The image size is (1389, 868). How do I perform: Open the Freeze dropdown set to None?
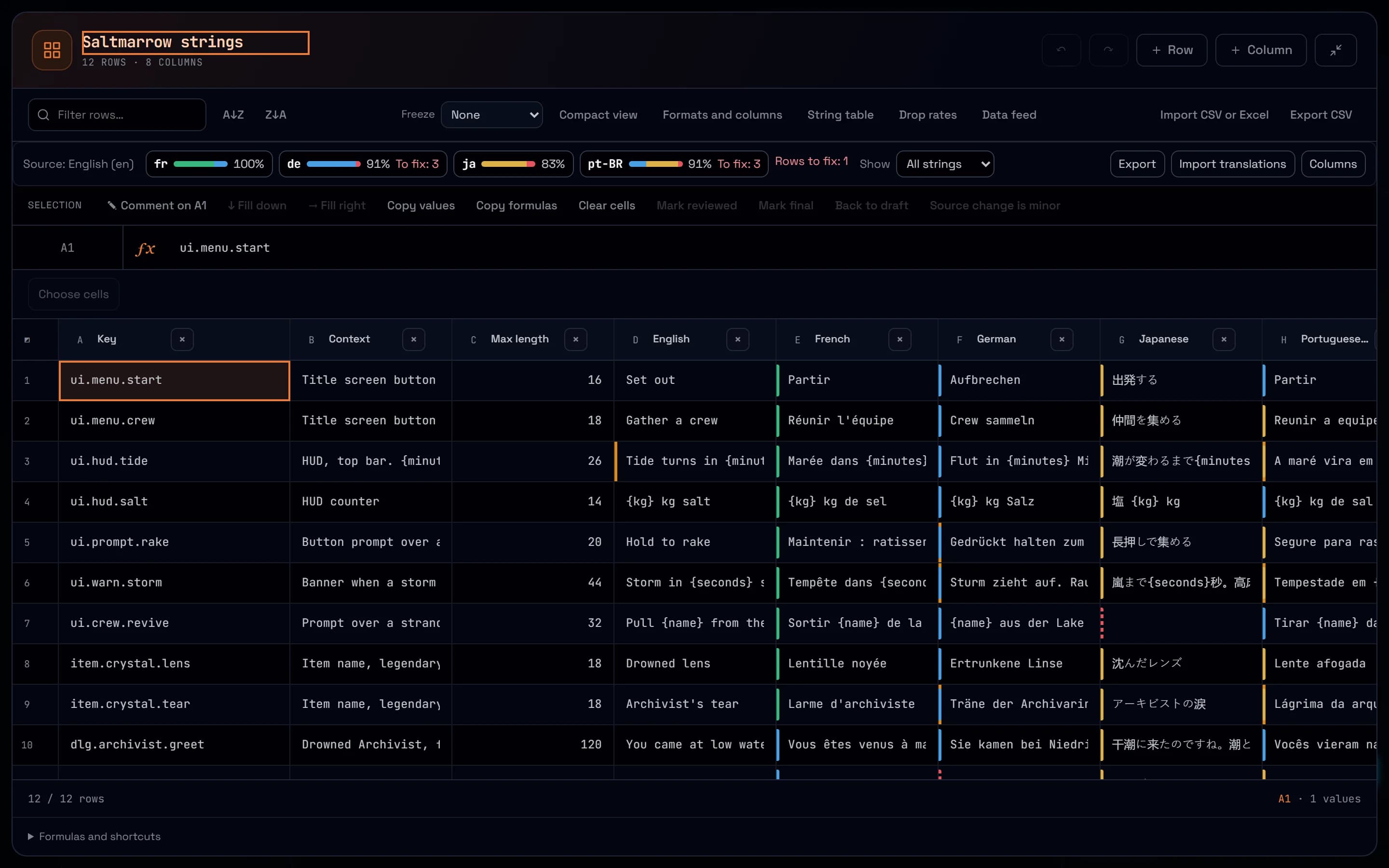pyautogui.click(x=491, y=115)
